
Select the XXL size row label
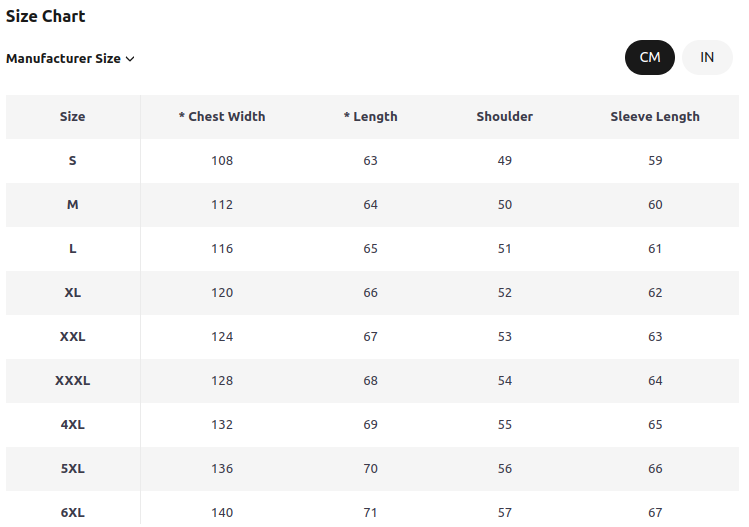click(x=73, y=336)
